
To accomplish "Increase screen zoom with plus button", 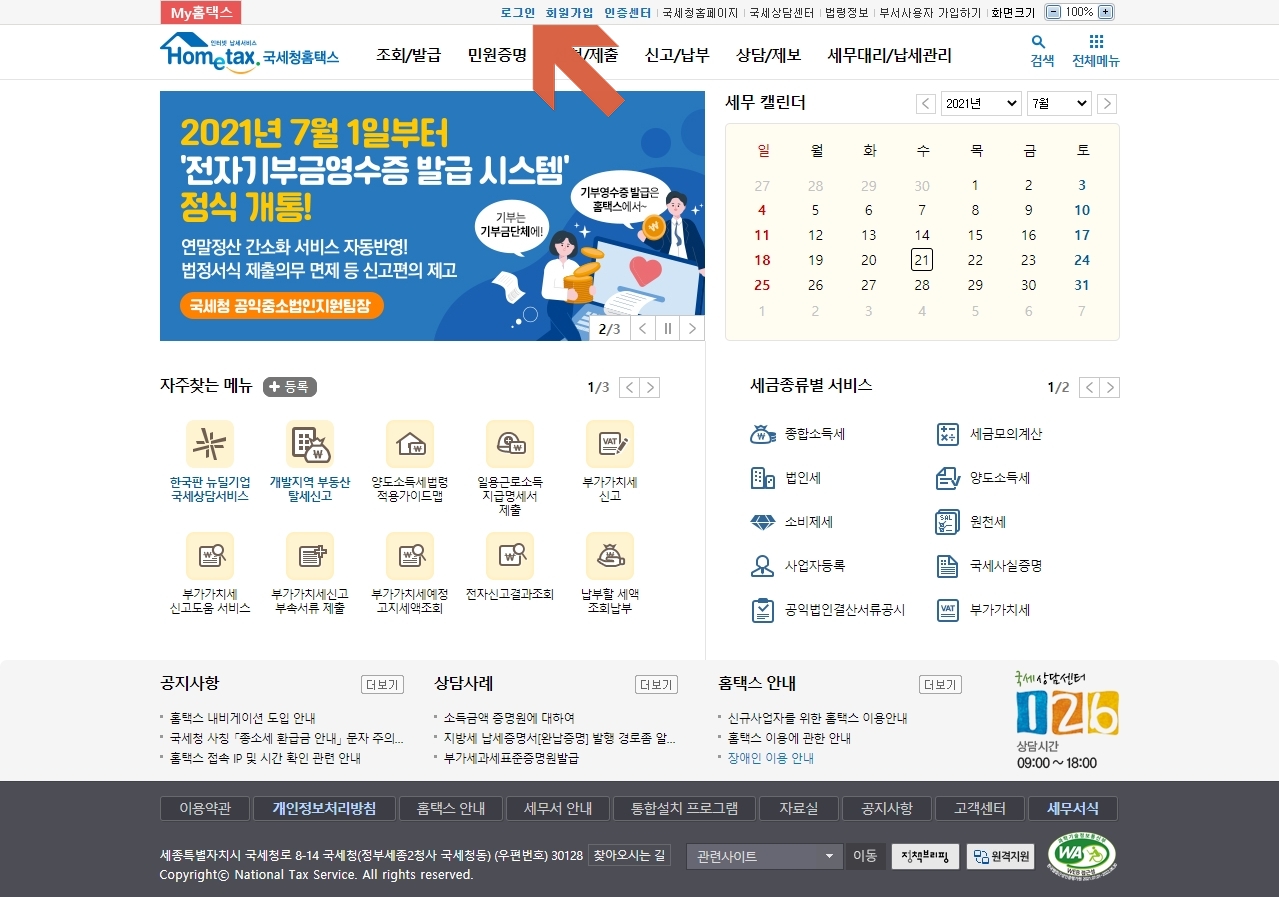I will pyautogui.click(x=1105, y=12).
